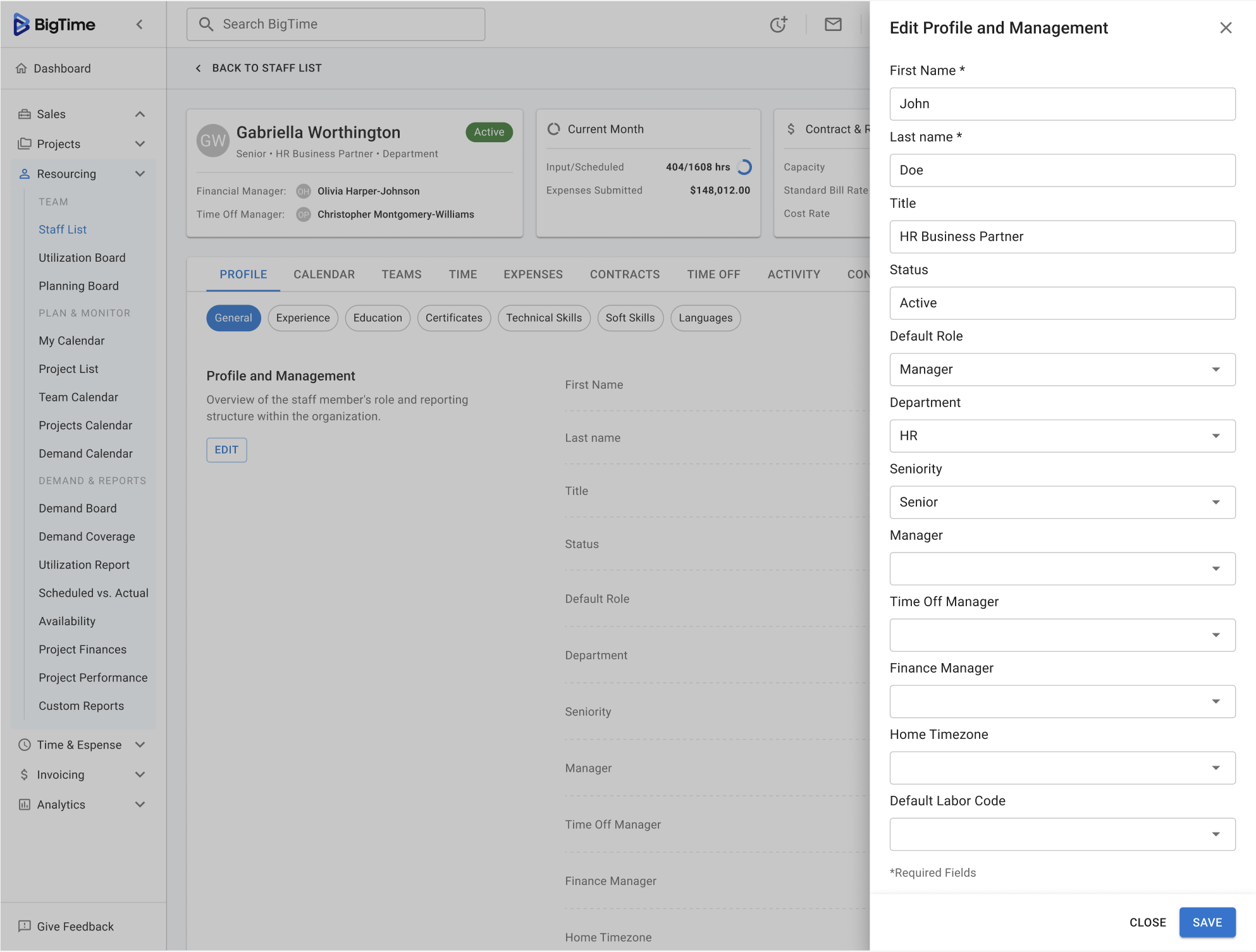Click into the First Name field

1062,104
